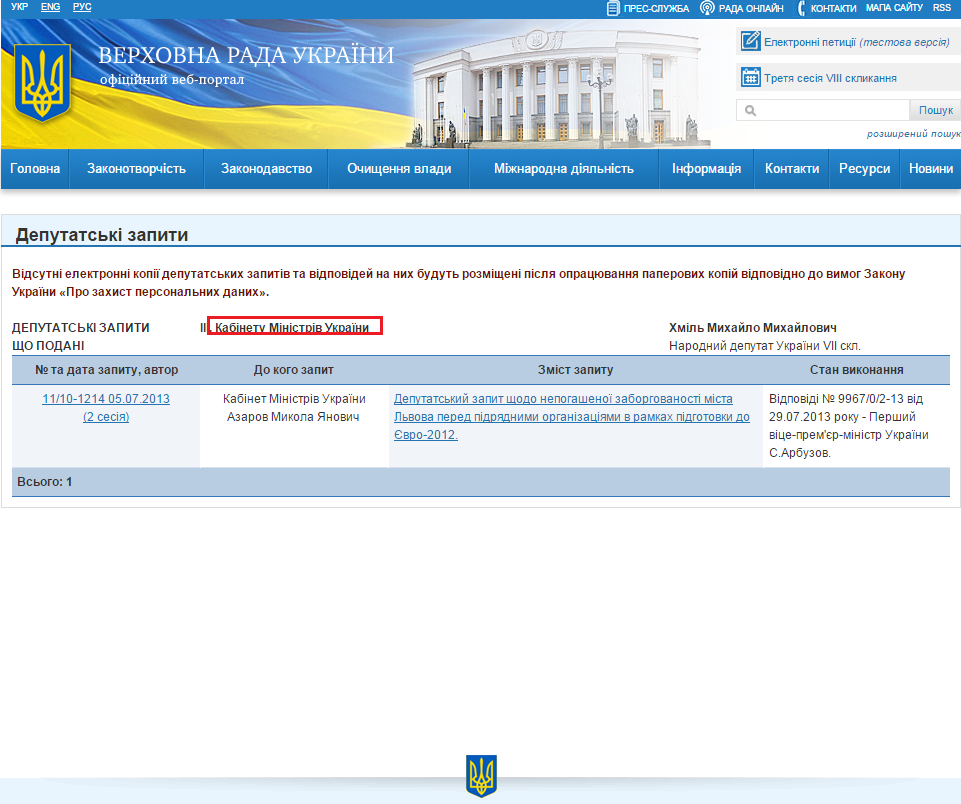
Task: Open the Законодавство menu item
Action: click(x=266, y=169)
